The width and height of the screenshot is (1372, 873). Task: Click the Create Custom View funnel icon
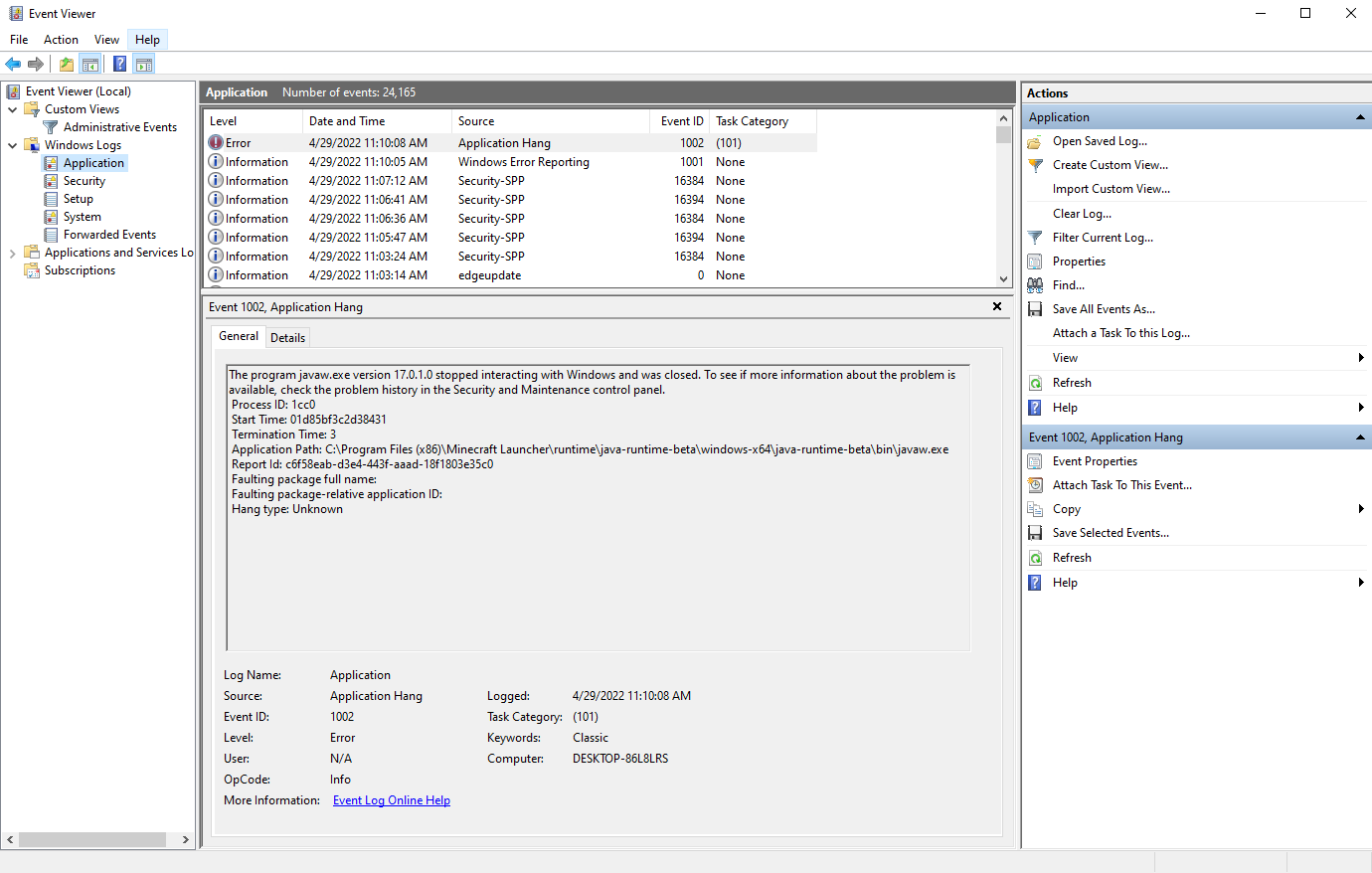pyautogui.click(x=1035, y=165)
